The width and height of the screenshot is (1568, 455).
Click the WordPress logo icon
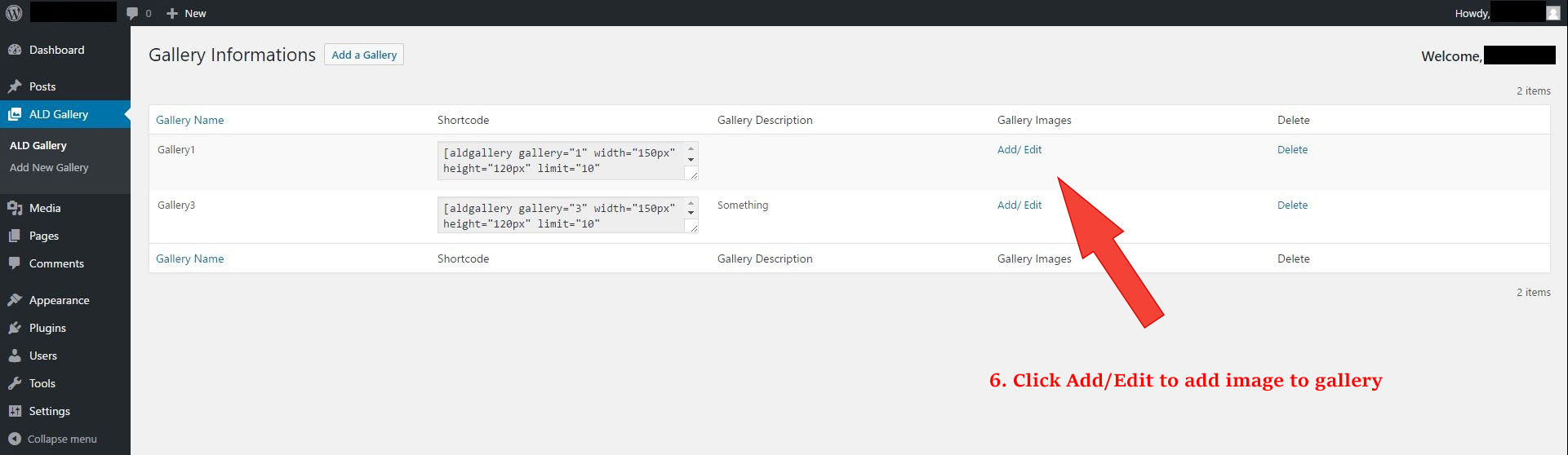point(14,13)
